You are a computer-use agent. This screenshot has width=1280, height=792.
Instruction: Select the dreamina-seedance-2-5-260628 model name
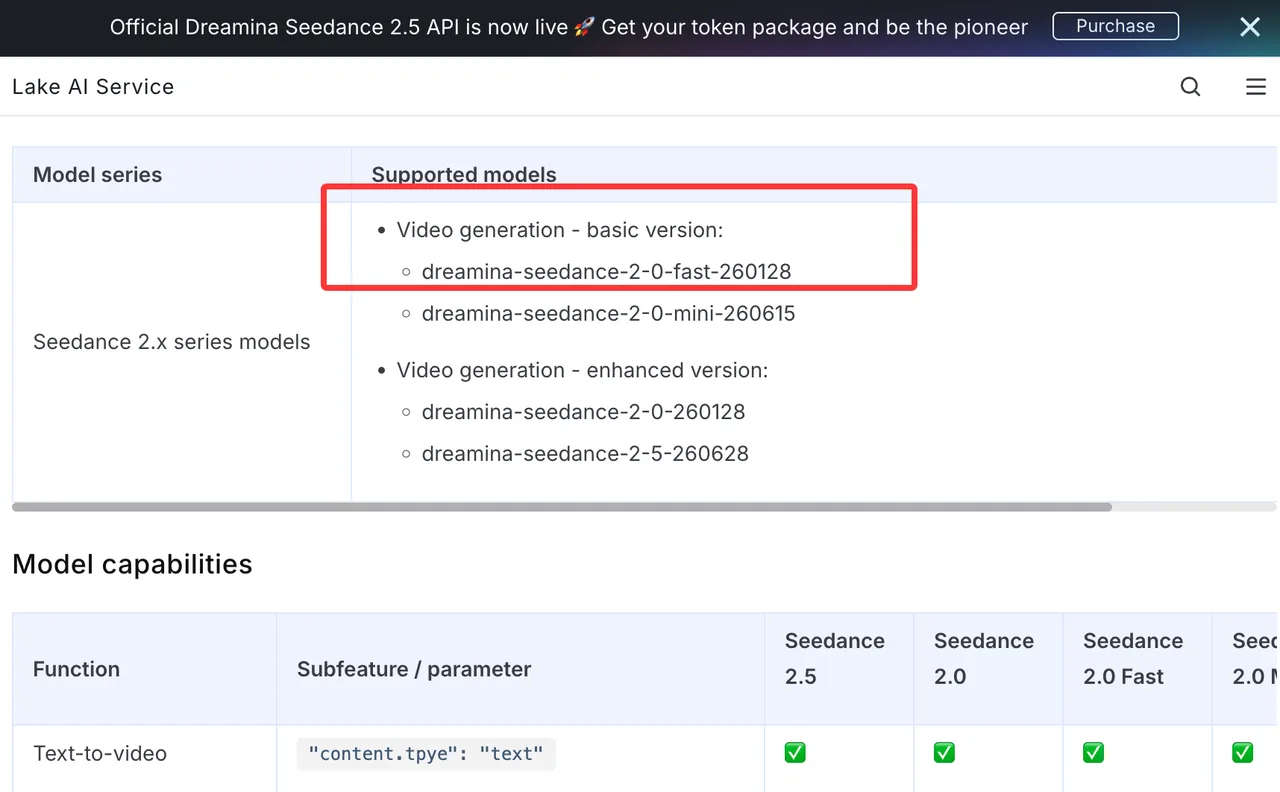point(585,453)
